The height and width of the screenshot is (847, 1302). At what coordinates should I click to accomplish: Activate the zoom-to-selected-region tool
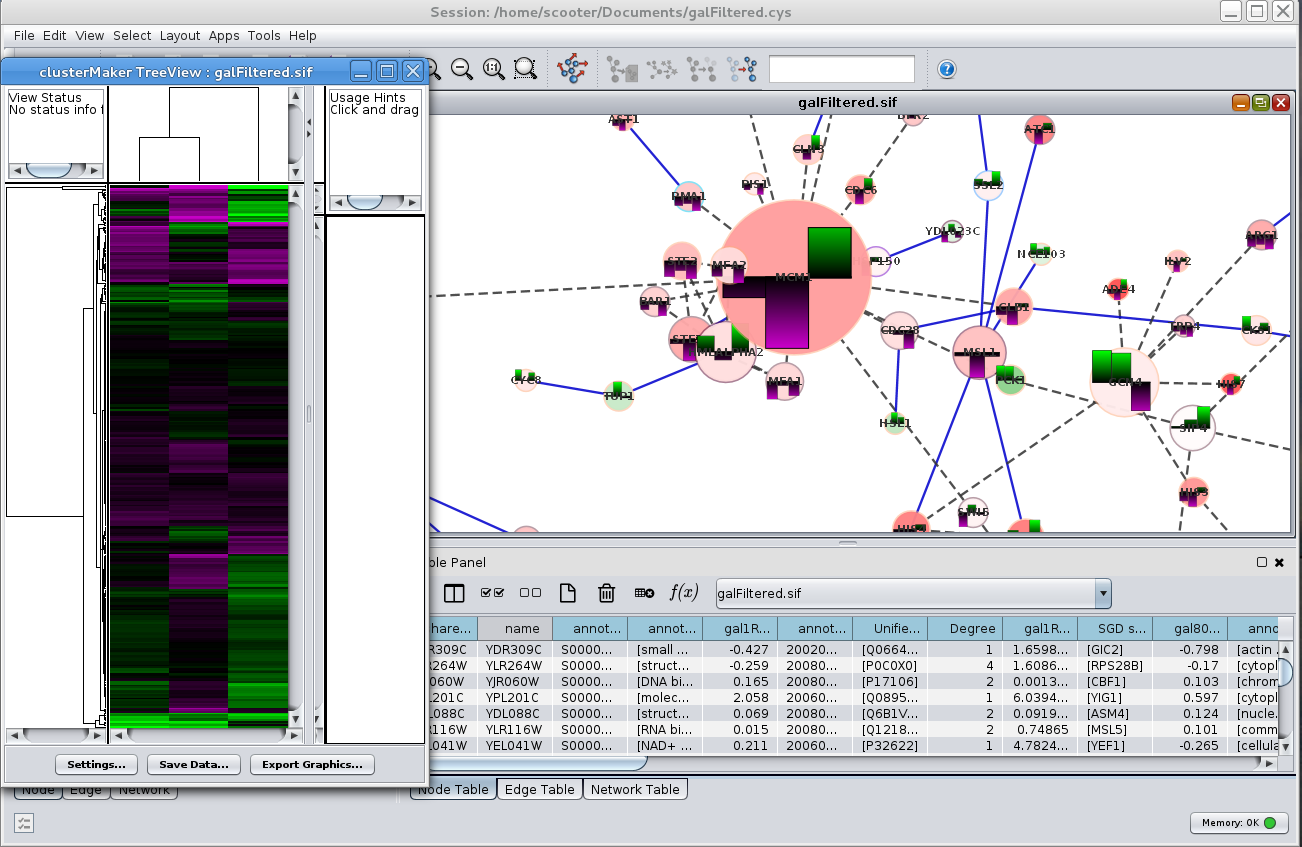(524, 69)
